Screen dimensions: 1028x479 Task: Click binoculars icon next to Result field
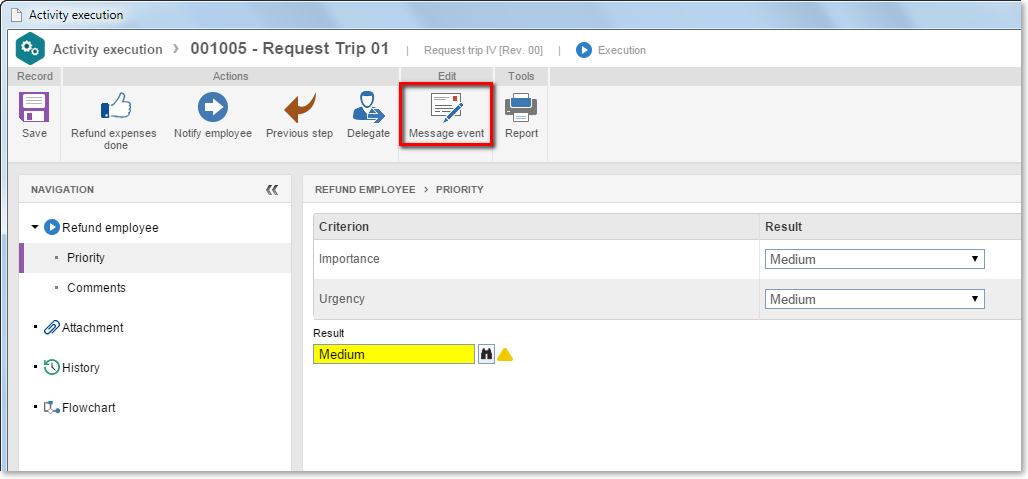pos(486,354)
